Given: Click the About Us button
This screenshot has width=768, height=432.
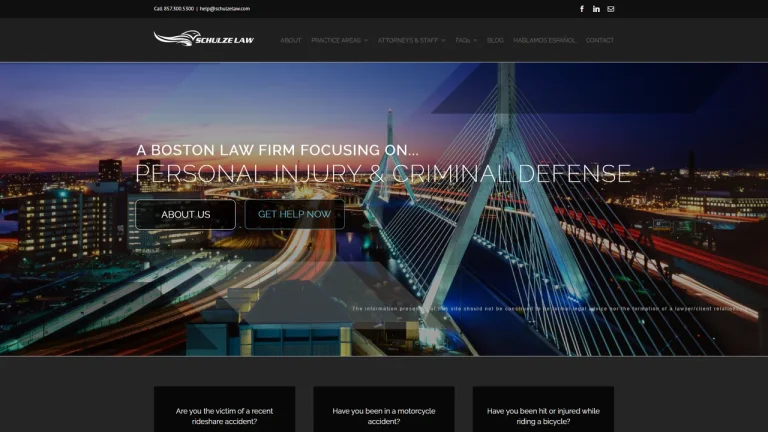Looking at the screenshot, I should pos(186,215).
